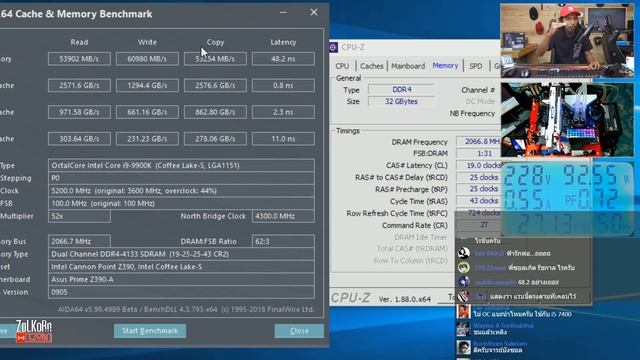Click the North Bridge Clock 4300.0 MHz field
This screenshot has width=640, height=360.
(x=283, y=216)
